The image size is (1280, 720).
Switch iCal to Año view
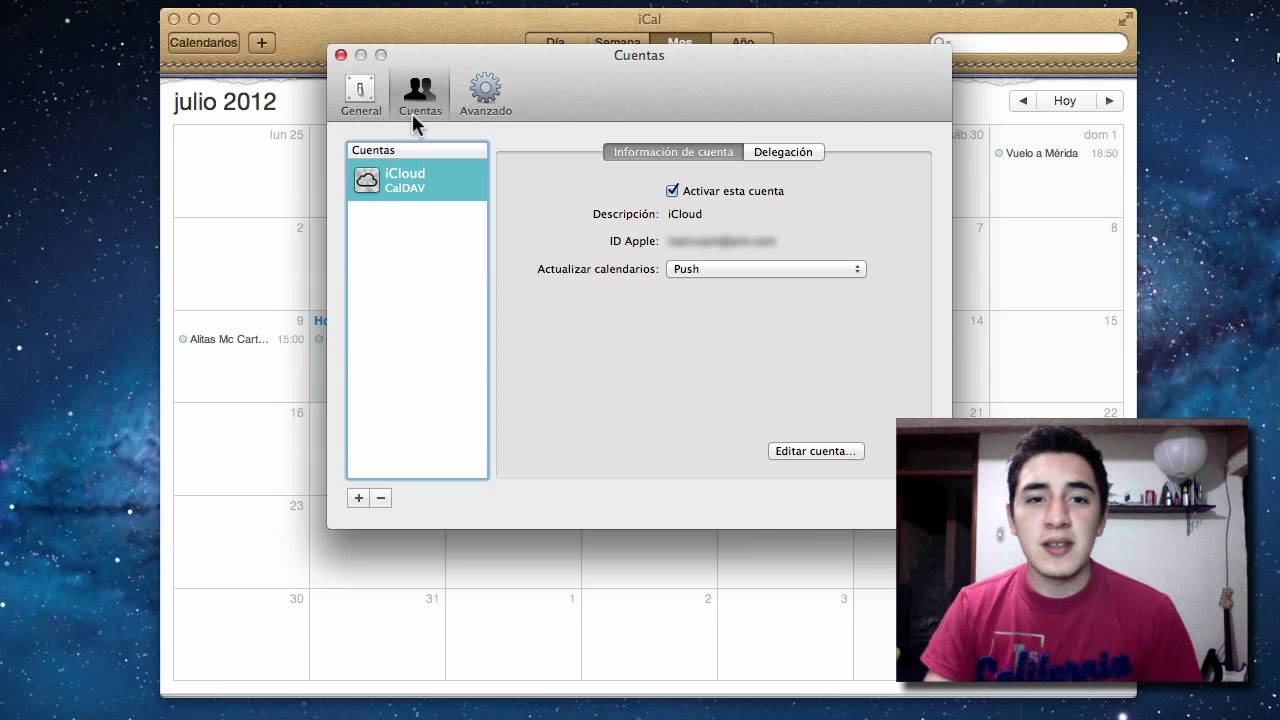tap(742, 43)
